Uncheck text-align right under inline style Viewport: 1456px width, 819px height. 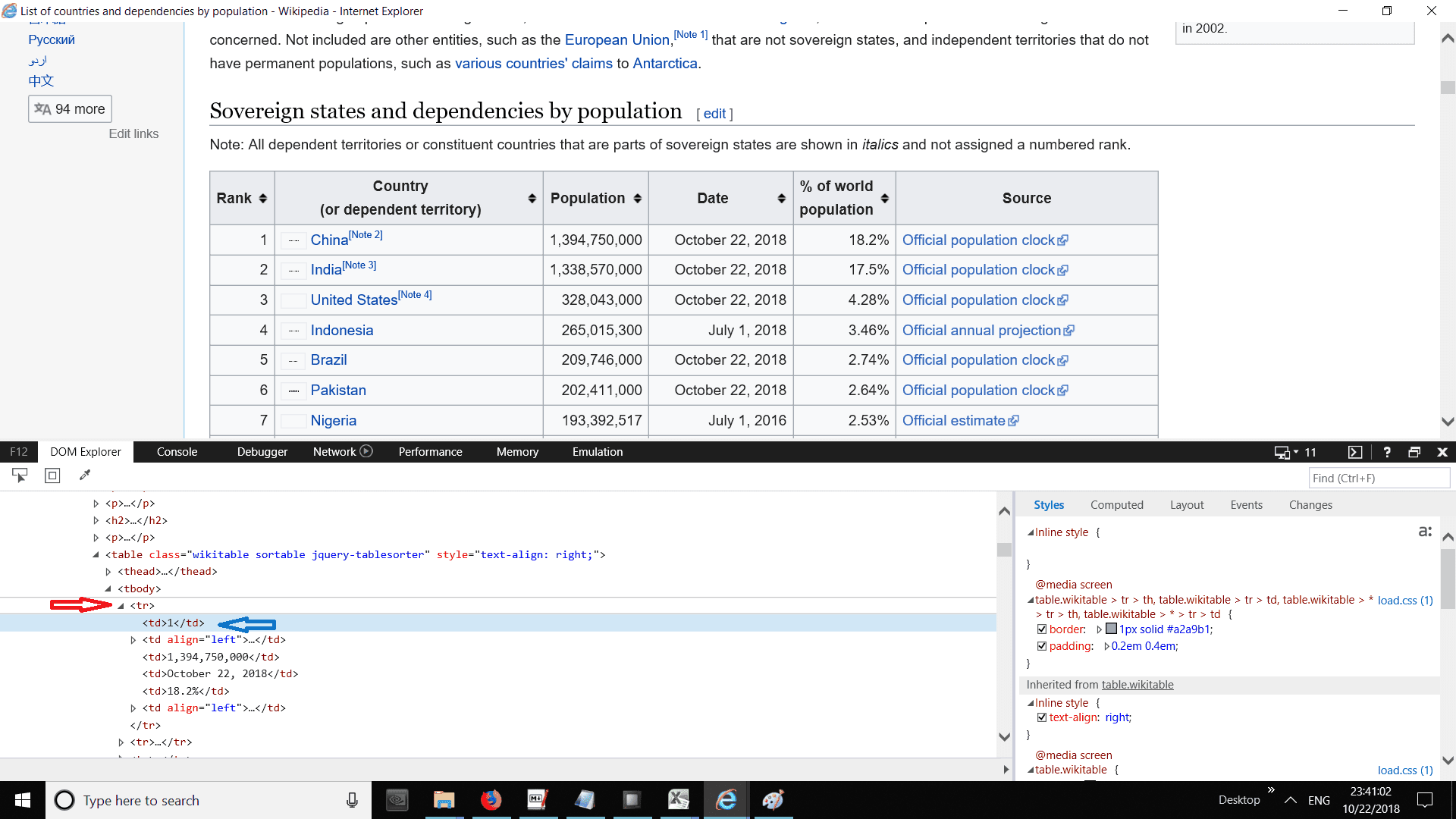(x=1043, y=717)
